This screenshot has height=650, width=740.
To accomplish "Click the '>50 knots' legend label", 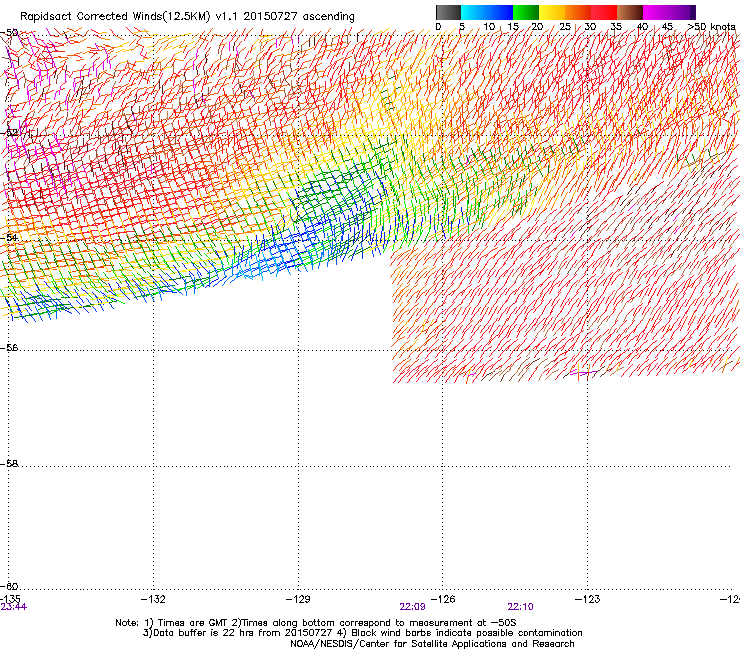I will (711, 27).
